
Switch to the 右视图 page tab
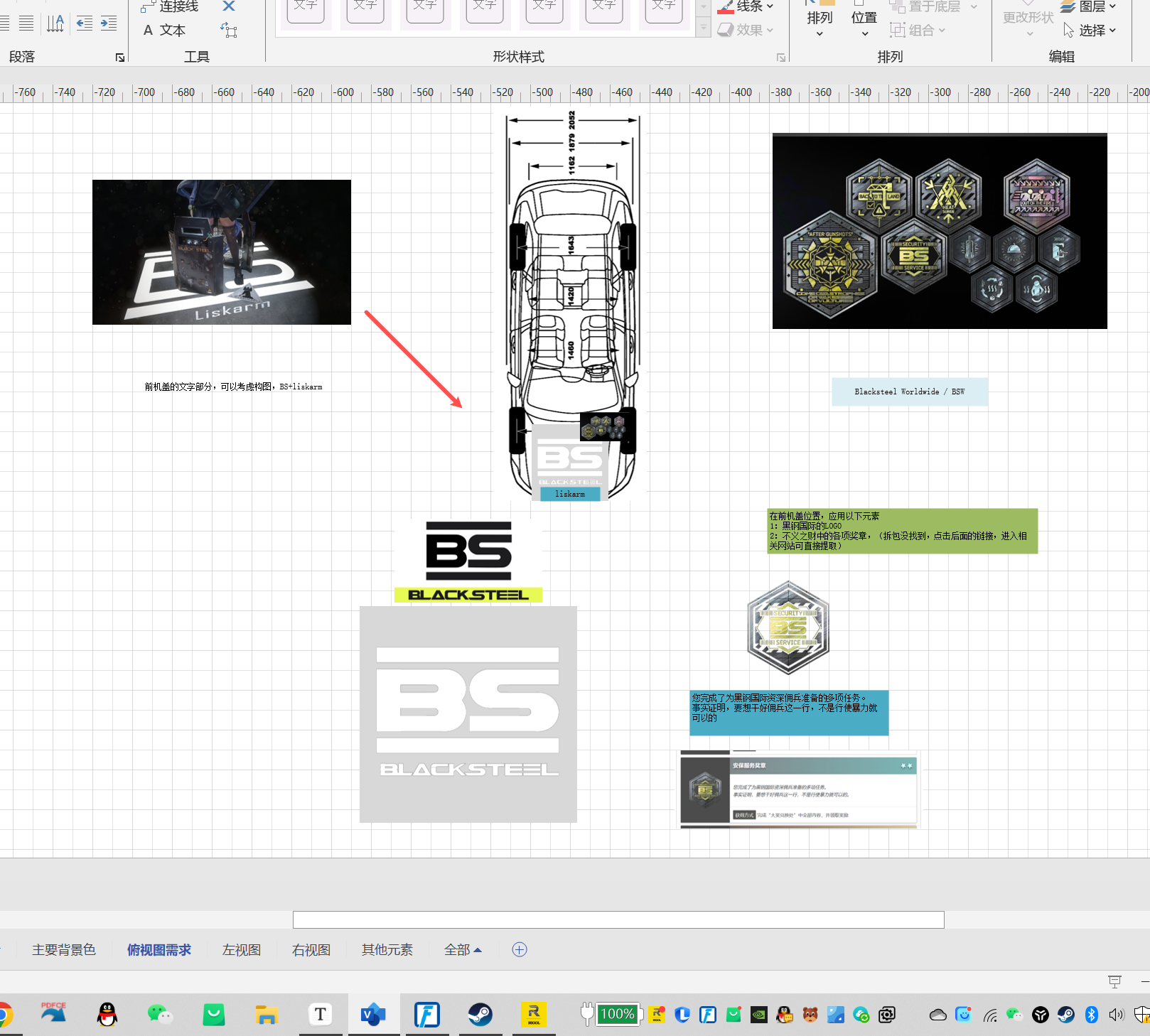click(x=311, y=950)
